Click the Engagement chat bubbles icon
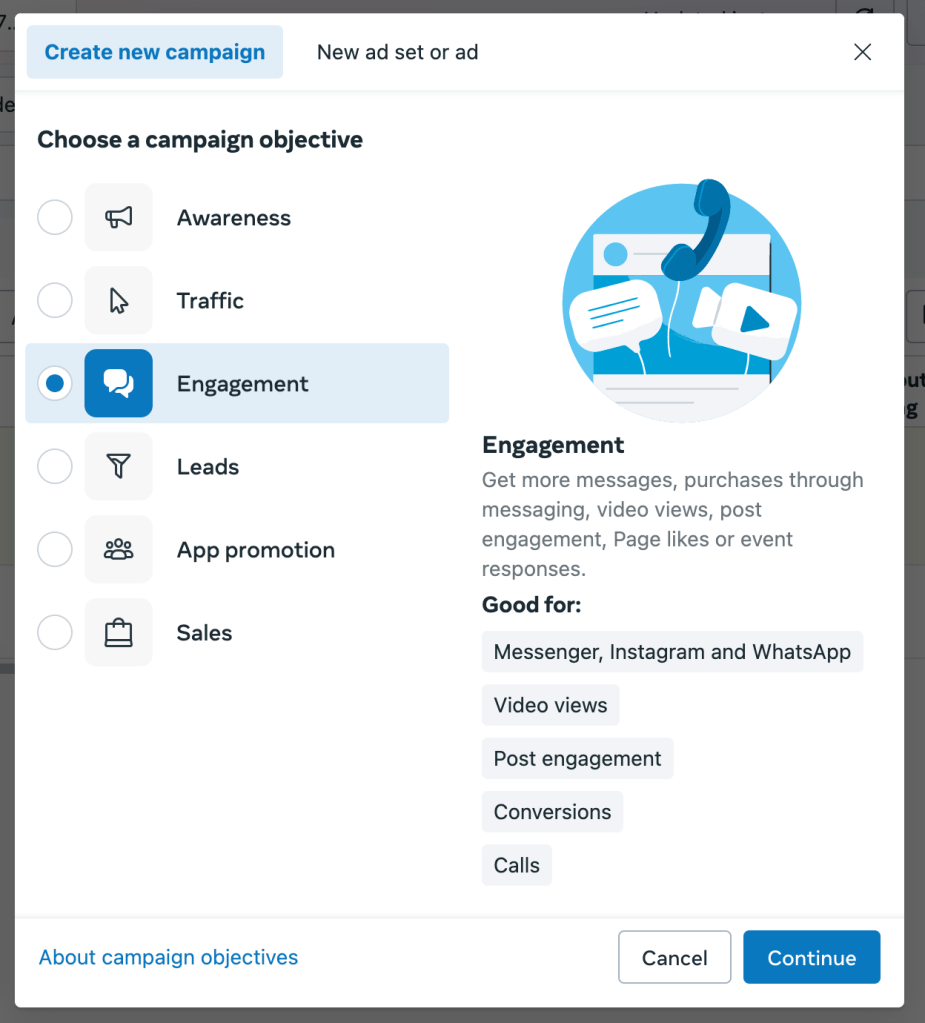This screenshot has height=1023, width=925. (119, 383)
